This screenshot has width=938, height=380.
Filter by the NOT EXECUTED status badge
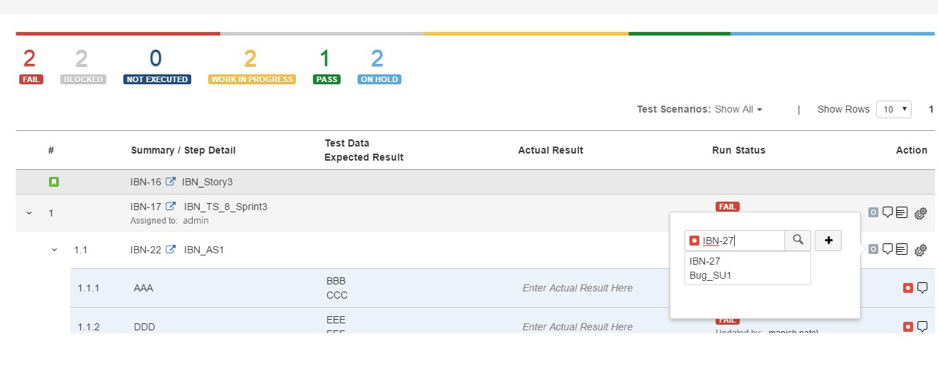(157, 80)
